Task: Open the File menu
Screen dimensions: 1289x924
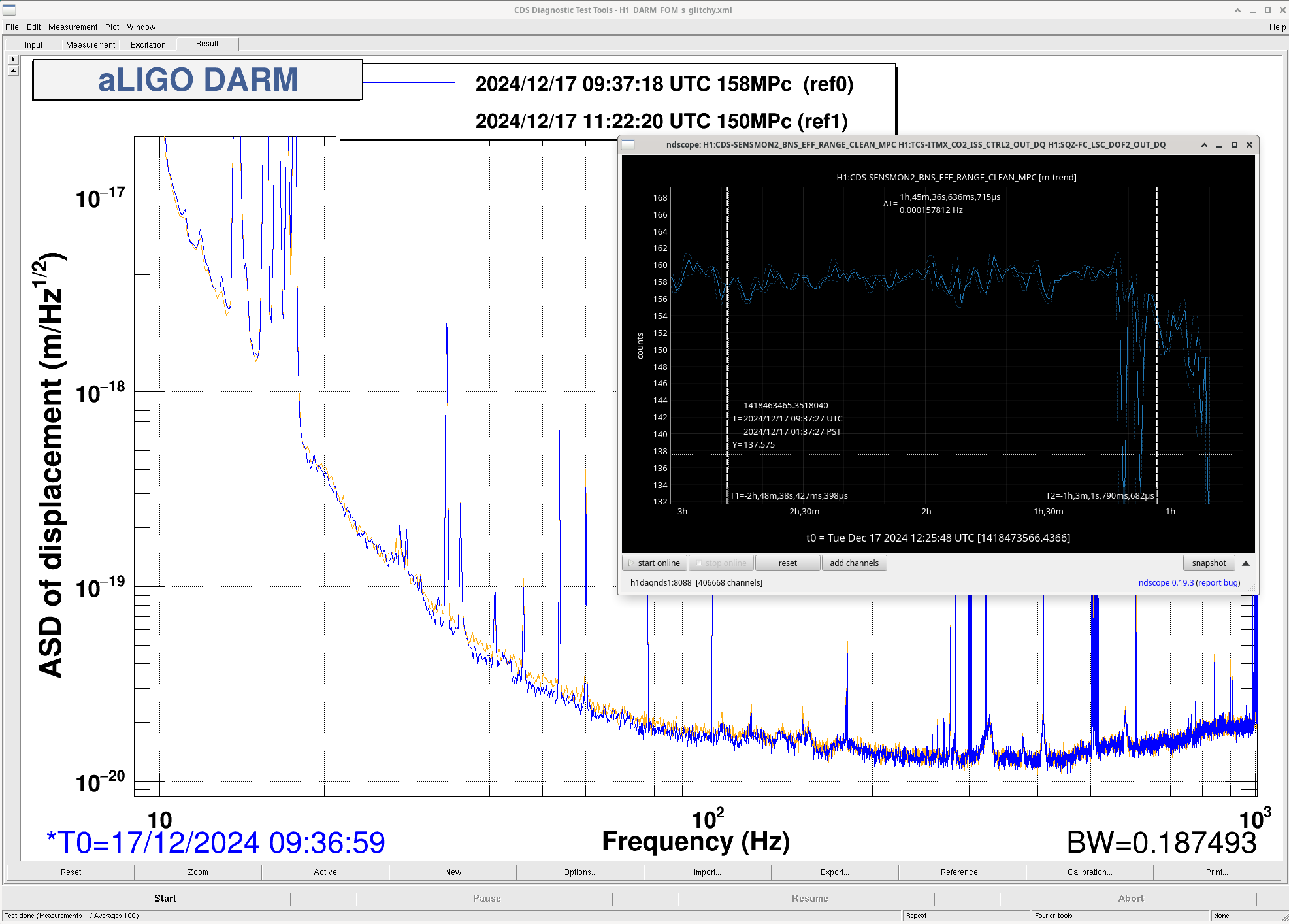Action: (12, 27)
